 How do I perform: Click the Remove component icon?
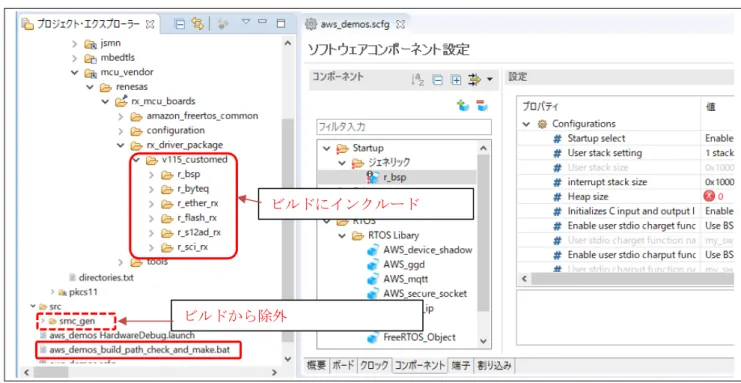[x=482, y=106]
